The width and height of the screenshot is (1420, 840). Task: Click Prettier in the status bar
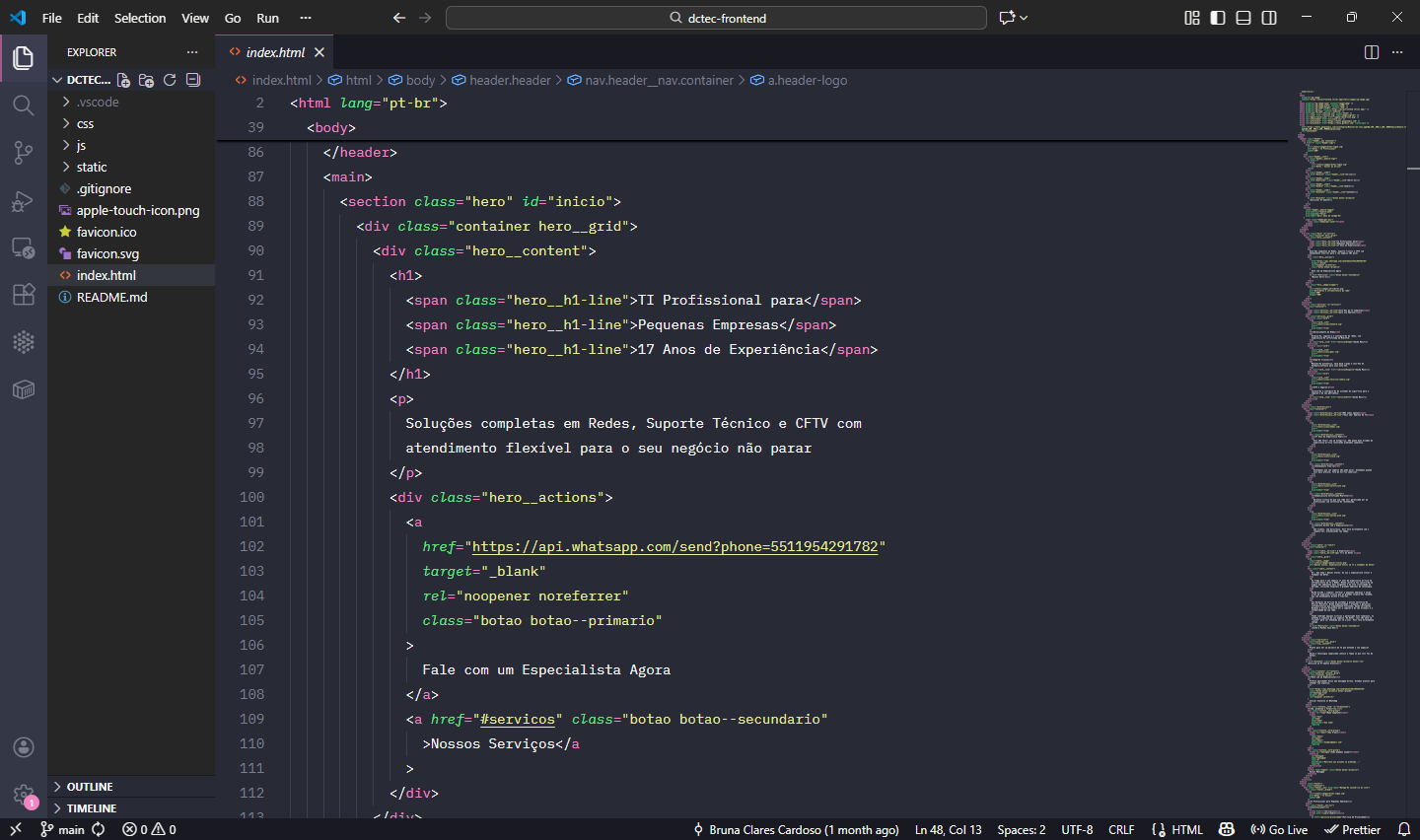1354,829
